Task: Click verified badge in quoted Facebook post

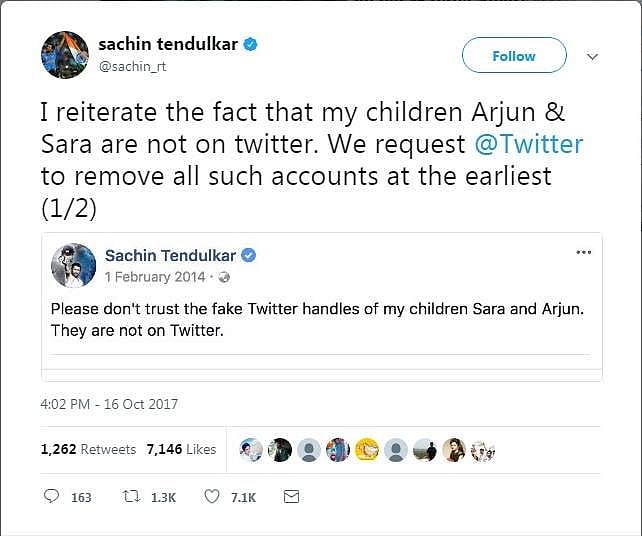Action: tap(249, 256)
